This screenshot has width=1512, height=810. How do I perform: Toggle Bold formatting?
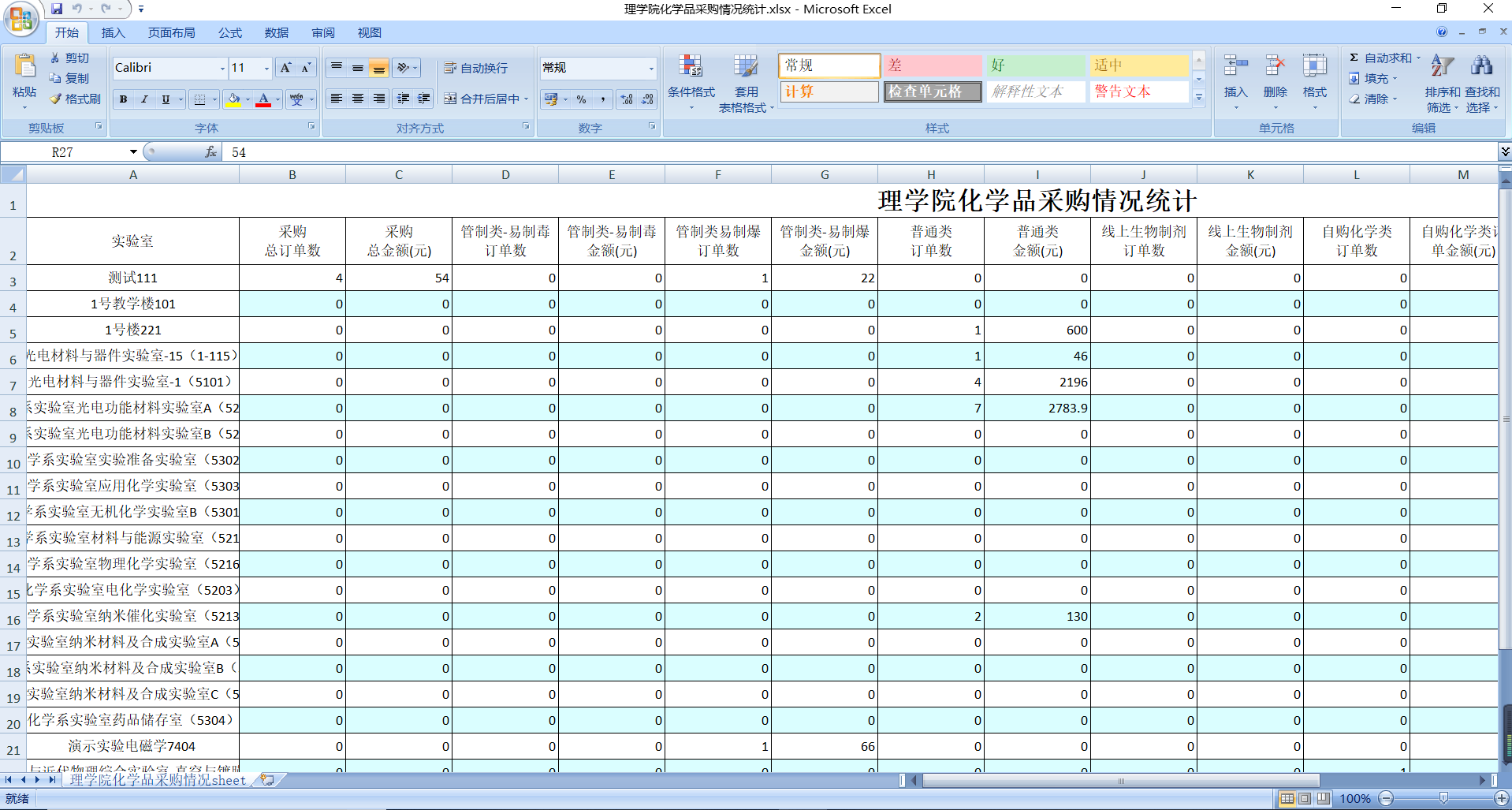click(x=123, y=99)
